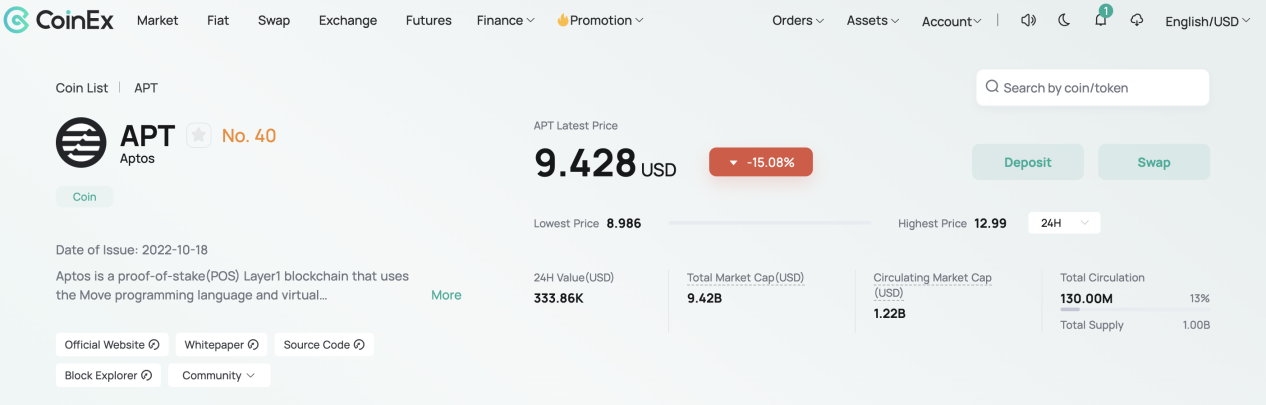The width and height of the screenshot is (1266, 405).
Task: Expand the Orders dropdown
Action: [x=798, y=20]
